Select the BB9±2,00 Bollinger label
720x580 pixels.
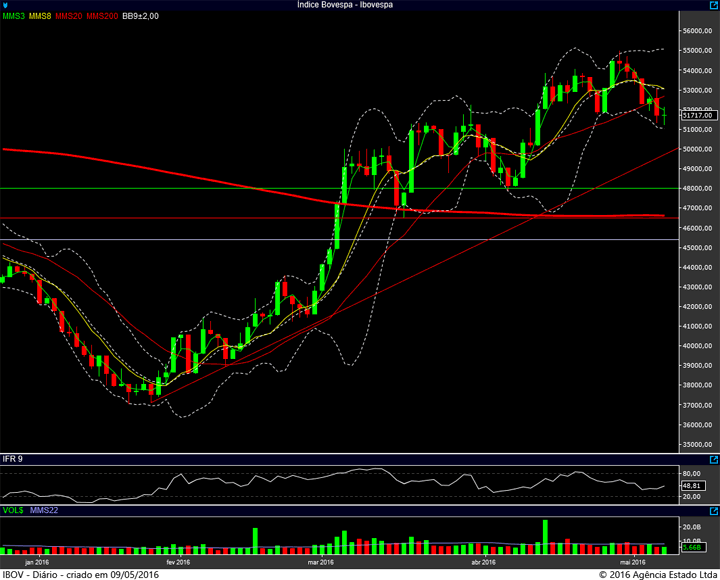(x=141, y=16)
